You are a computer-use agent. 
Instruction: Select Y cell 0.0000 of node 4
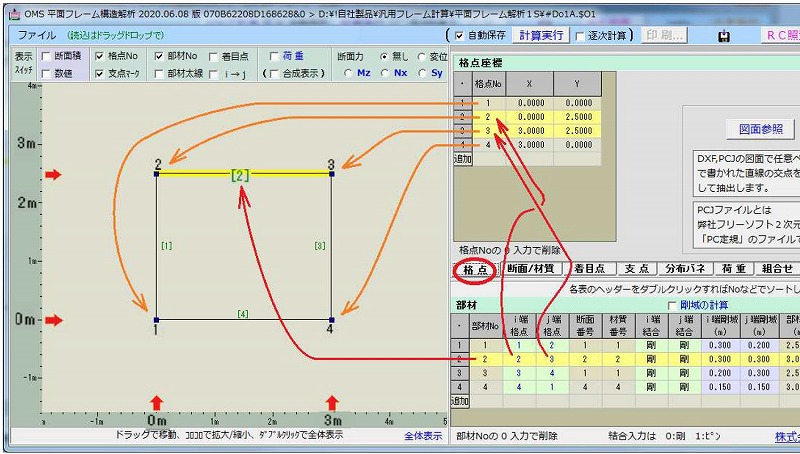[x=578, y=145]
